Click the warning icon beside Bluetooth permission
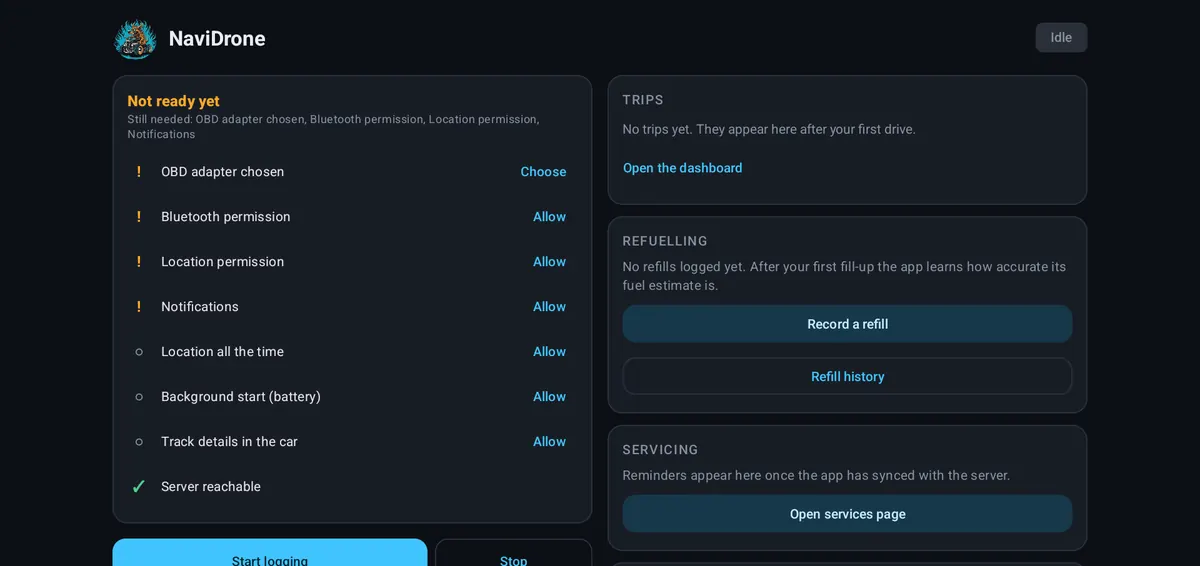Viewport: 1200px width, 566px height. coord(139,217)
